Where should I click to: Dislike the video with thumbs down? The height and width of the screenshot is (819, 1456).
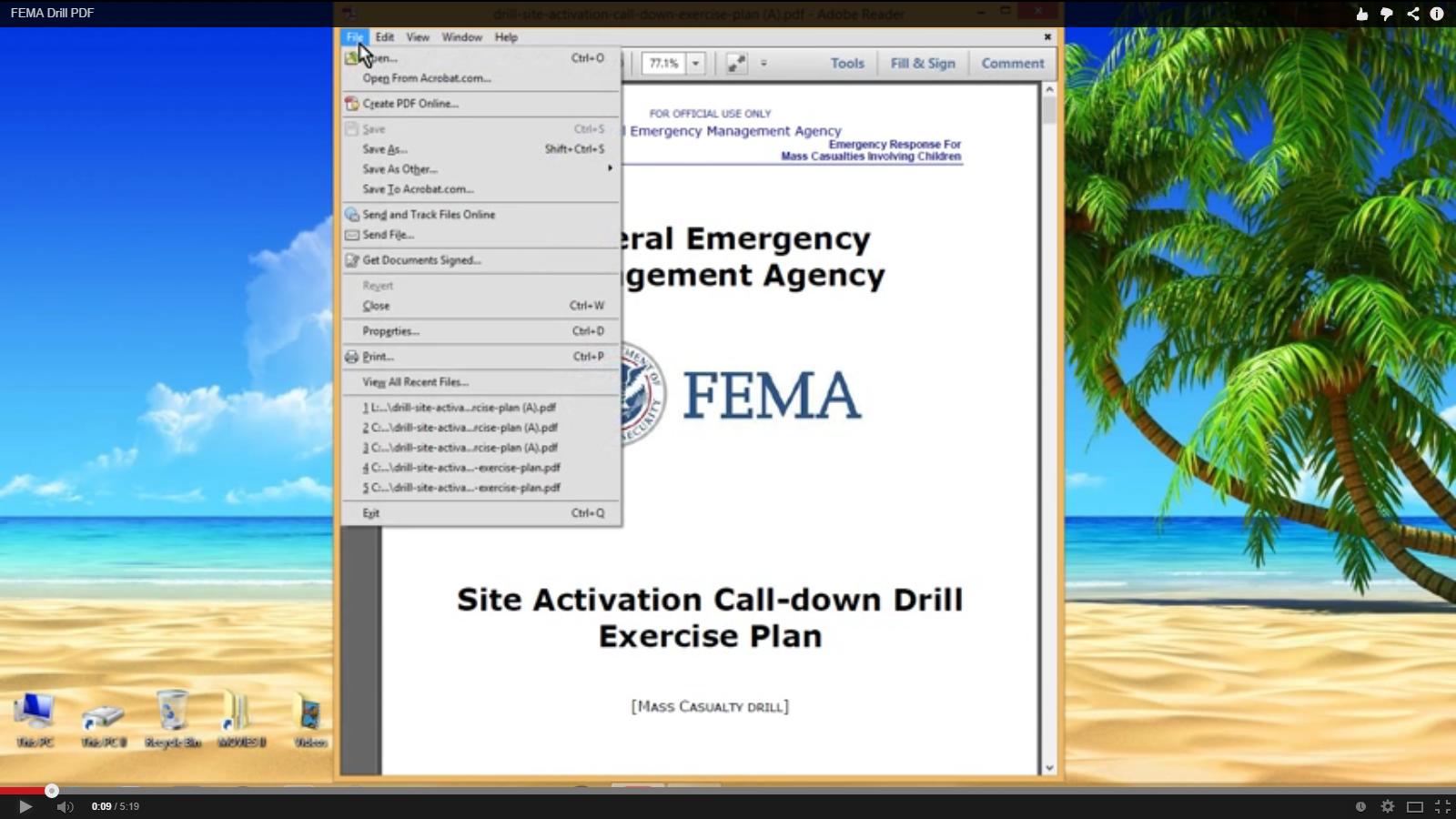click(x=1387, y=14)
